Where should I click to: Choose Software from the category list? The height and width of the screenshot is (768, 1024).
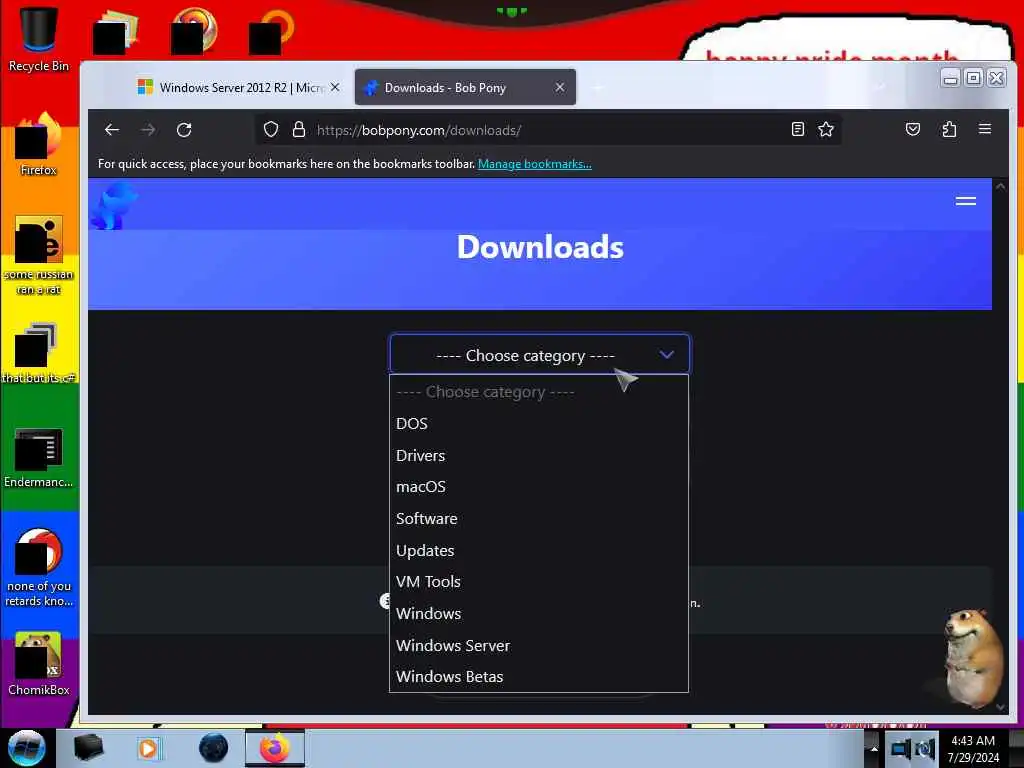(x=539, y=519)
